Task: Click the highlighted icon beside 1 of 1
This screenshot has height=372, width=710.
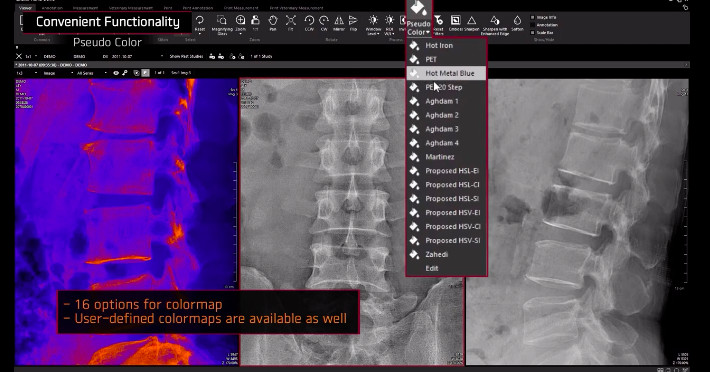Action: pos(145,73)
